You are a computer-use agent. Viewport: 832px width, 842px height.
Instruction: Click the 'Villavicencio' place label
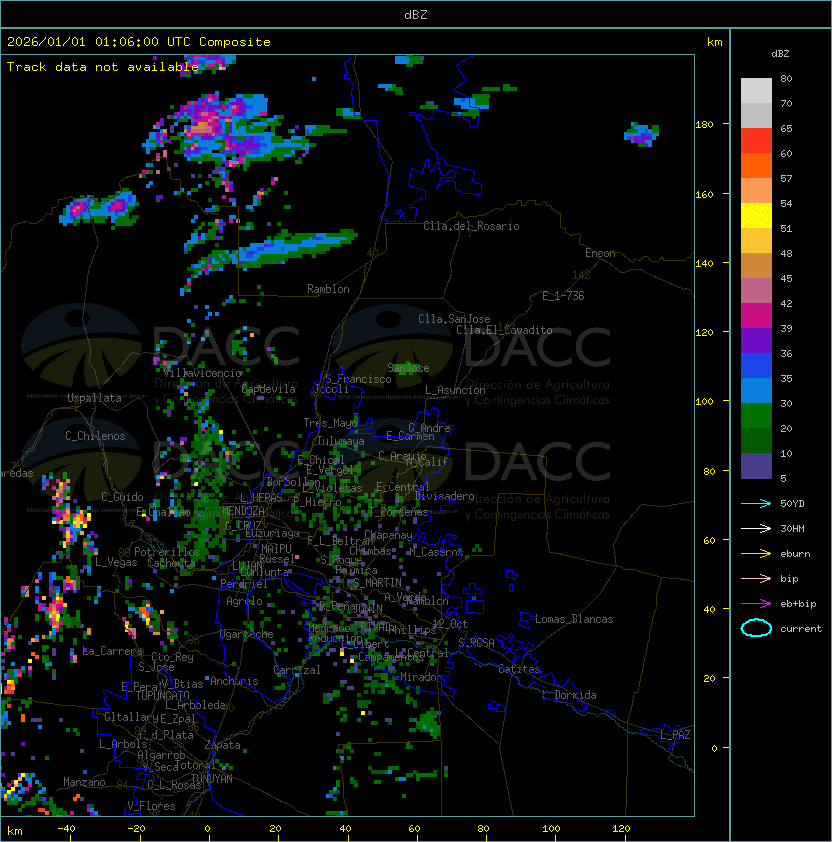click(202, 373)
